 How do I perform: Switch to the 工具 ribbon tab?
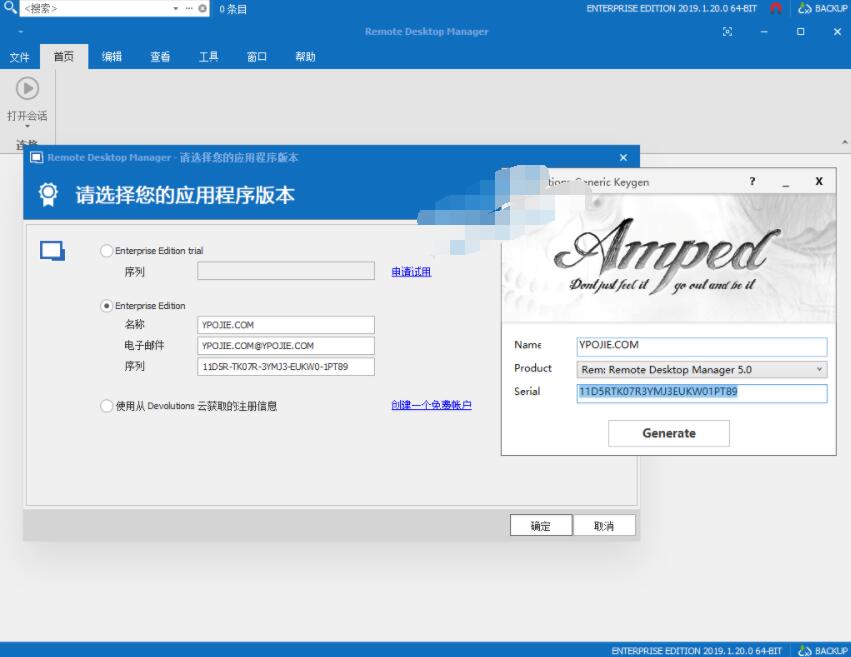[x=208, y=56]
